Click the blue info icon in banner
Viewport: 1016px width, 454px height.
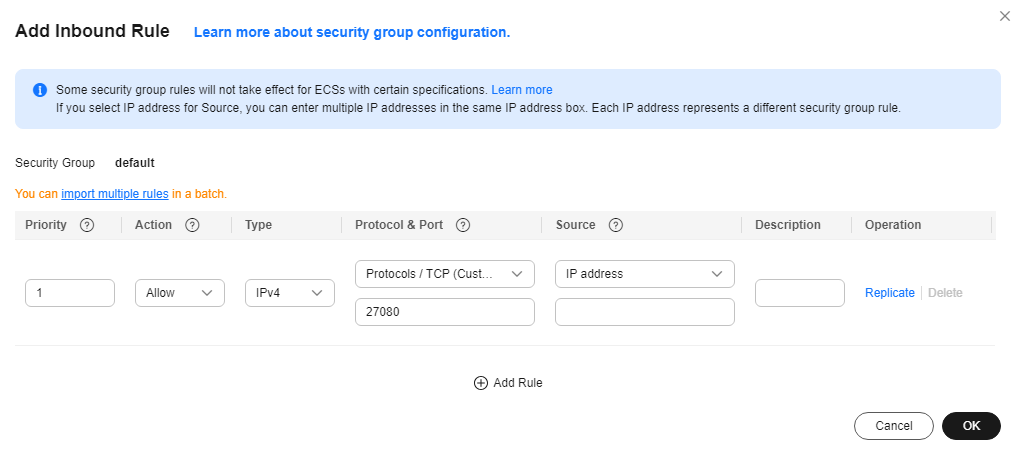40,90
